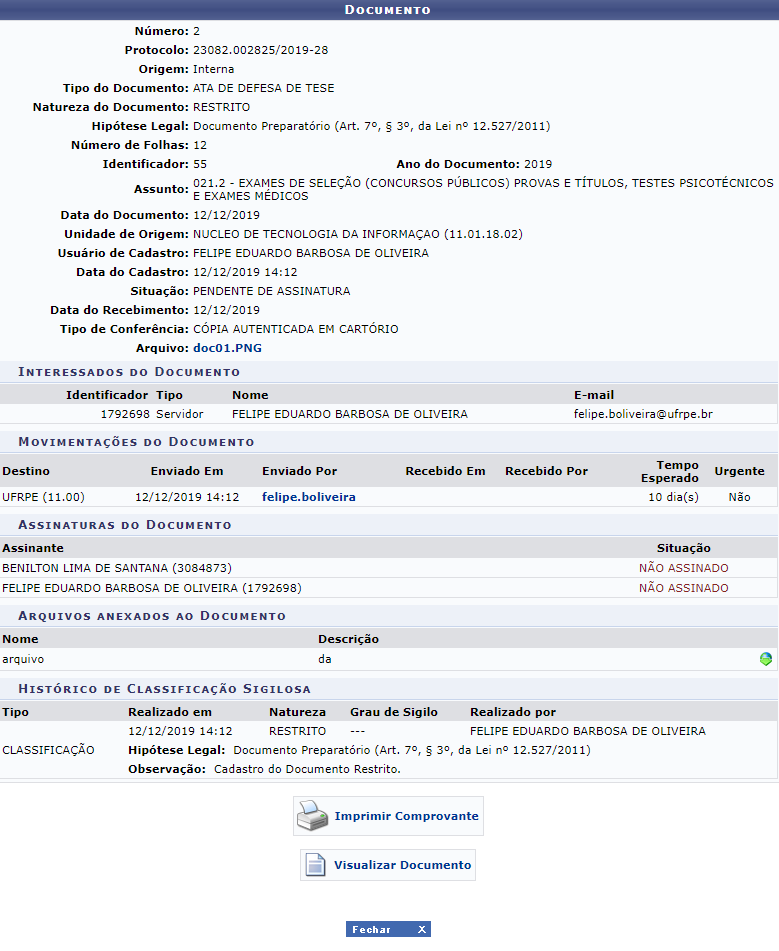Select protocol number 23082.002825/2019-28
Screen dimensions: 779x951
point(260,50)
